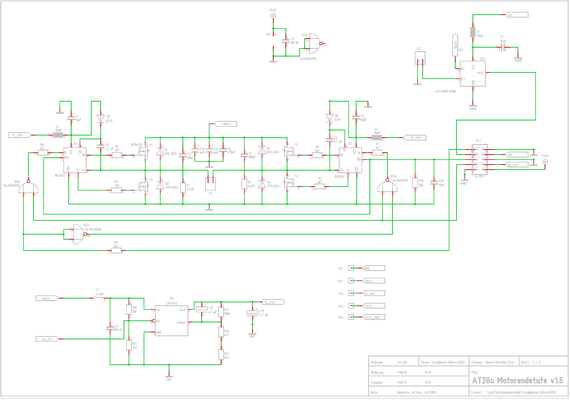The height and width of the screenshot is (400, 570).
Task: Select the ACS758 current sensor IC
Action: (x=473, y=74)
